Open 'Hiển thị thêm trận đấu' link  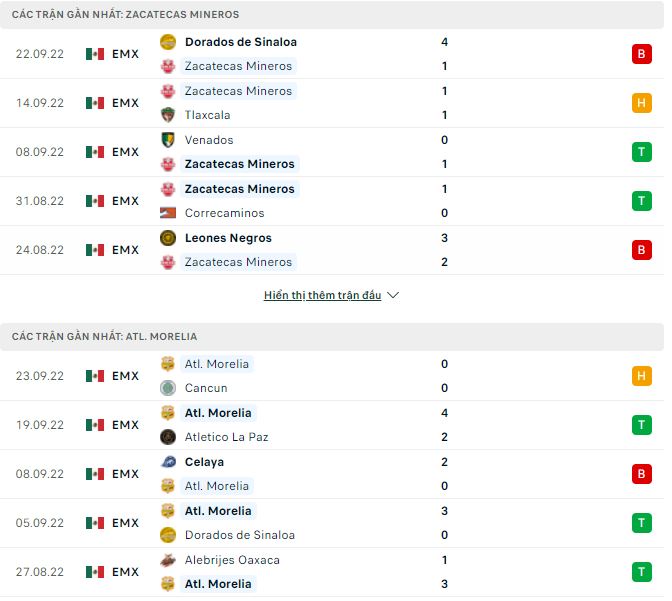pyautogui.click(x=322, y=296)
